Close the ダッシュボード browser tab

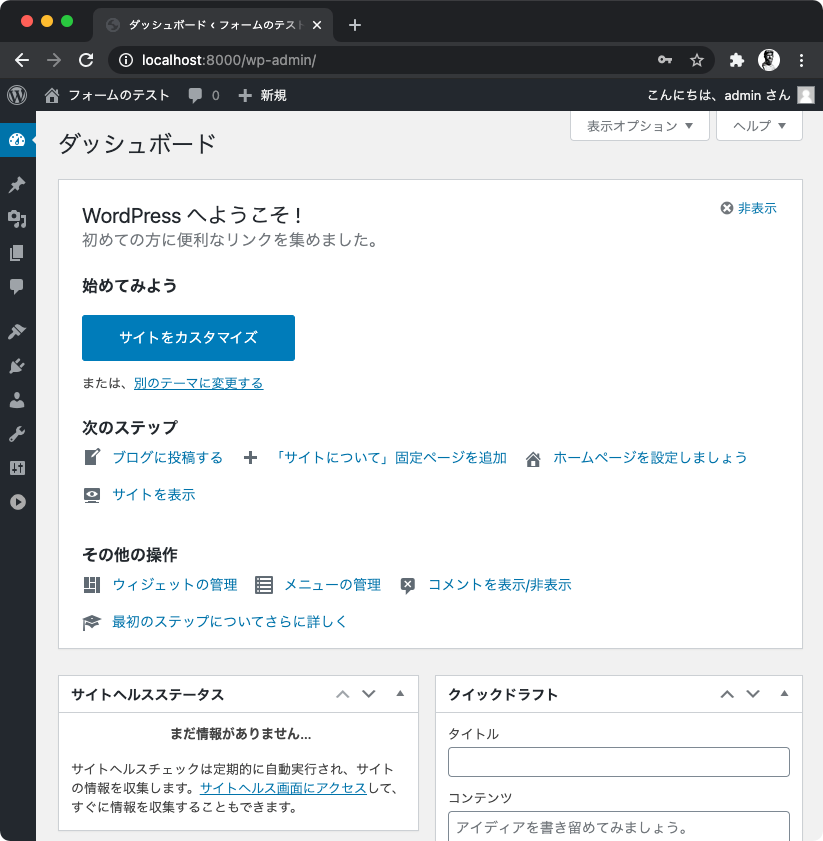pyautogui.click(x=317, y=25)
